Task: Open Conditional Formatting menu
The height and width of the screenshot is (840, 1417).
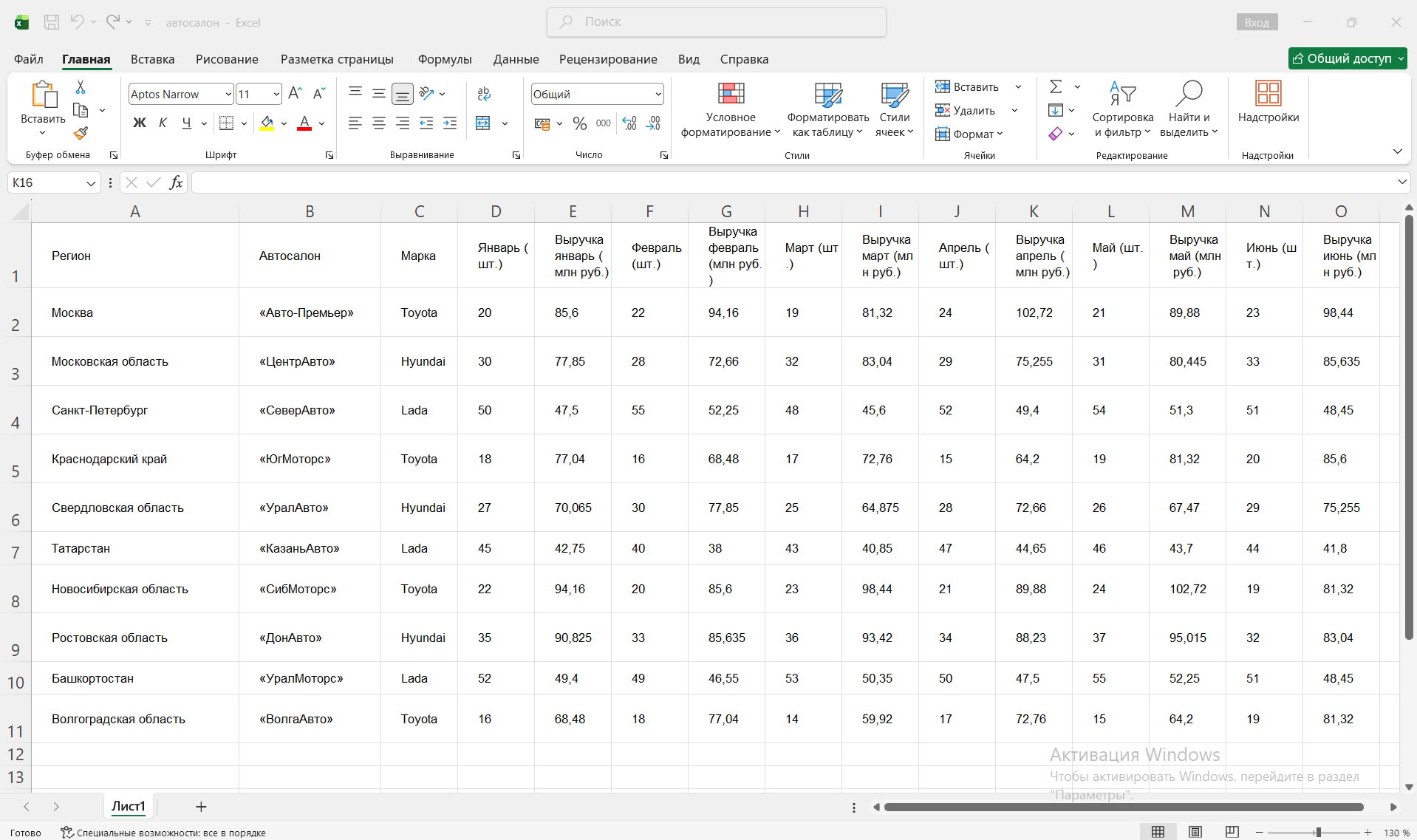Action: coord(731,109)
